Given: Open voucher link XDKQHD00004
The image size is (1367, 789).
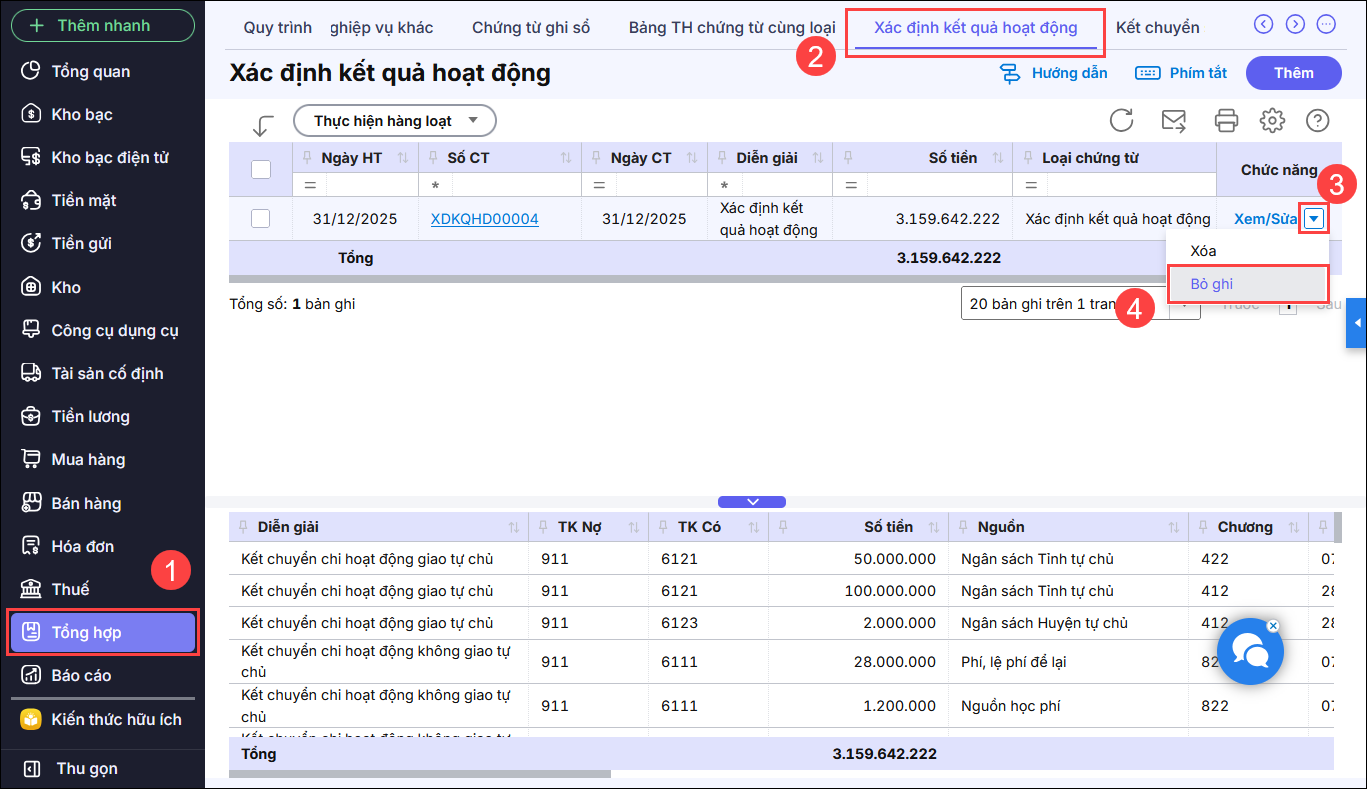Looking at the screenshot, I should tap(484, 219).
